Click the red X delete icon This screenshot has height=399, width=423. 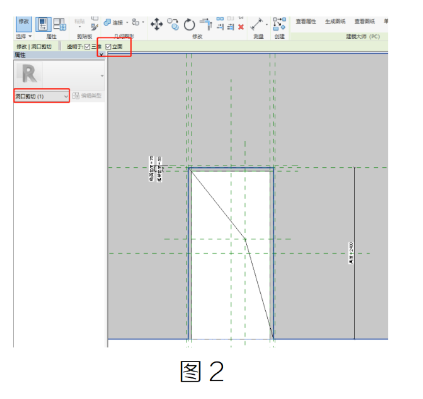241,27
